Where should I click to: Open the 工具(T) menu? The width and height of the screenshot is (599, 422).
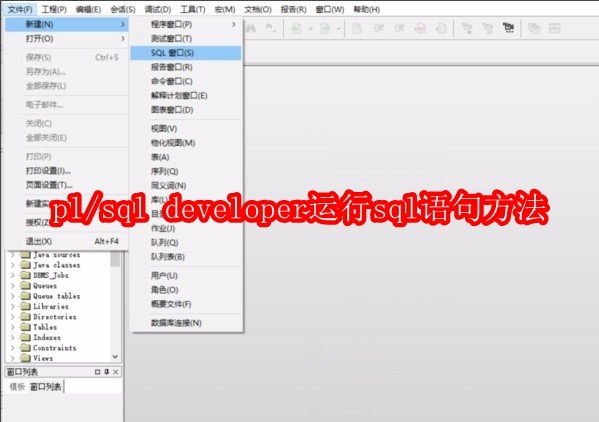(193, 9)
